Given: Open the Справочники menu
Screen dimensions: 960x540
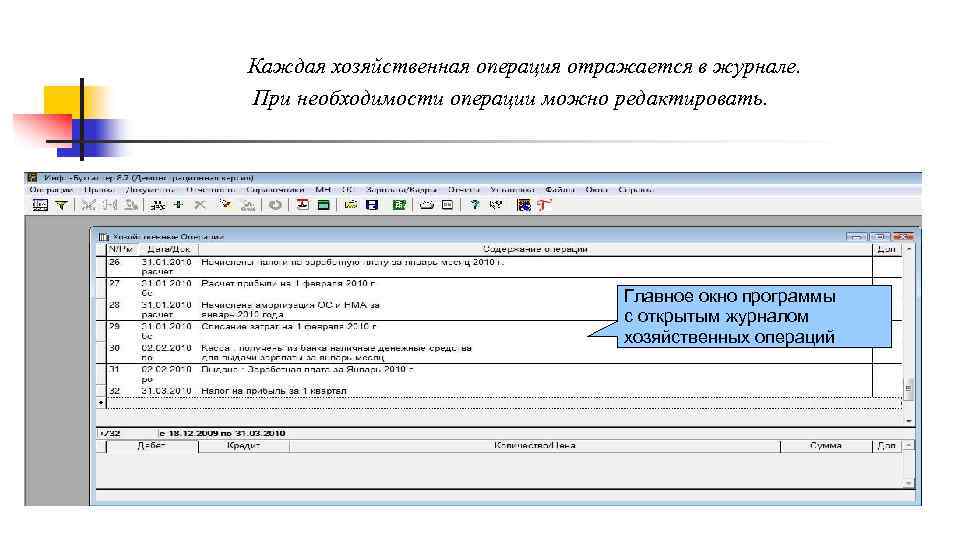Looking at the screenshot, I should (x=275, y=190).
